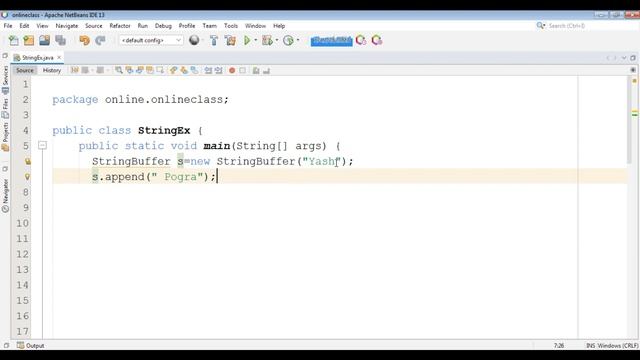Open the Source menu
Screen dimensions: 640x360
coord(93,26)
